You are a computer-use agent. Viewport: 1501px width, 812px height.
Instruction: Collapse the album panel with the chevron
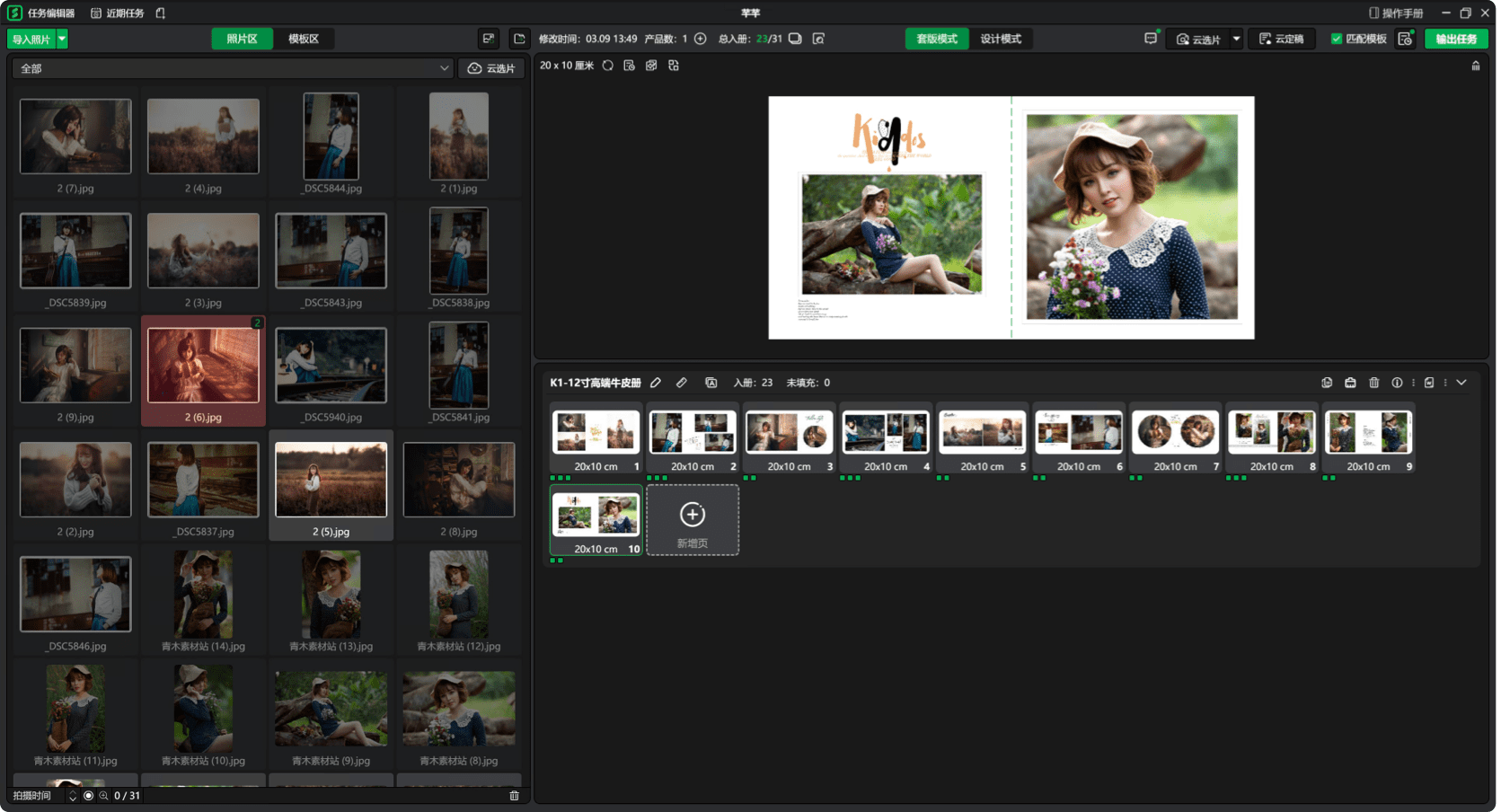(x=1461, y=383)
